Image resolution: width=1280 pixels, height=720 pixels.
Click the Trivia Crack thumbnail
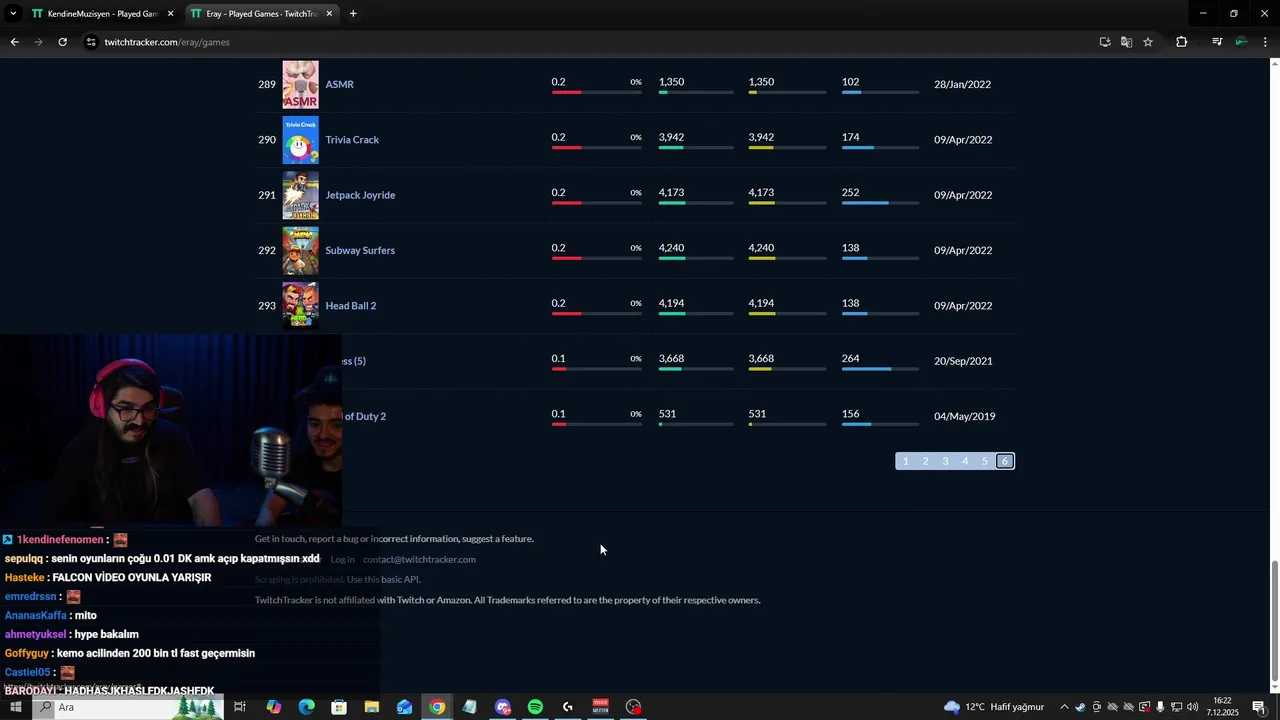pyautogui.click(x=300, y=140)
